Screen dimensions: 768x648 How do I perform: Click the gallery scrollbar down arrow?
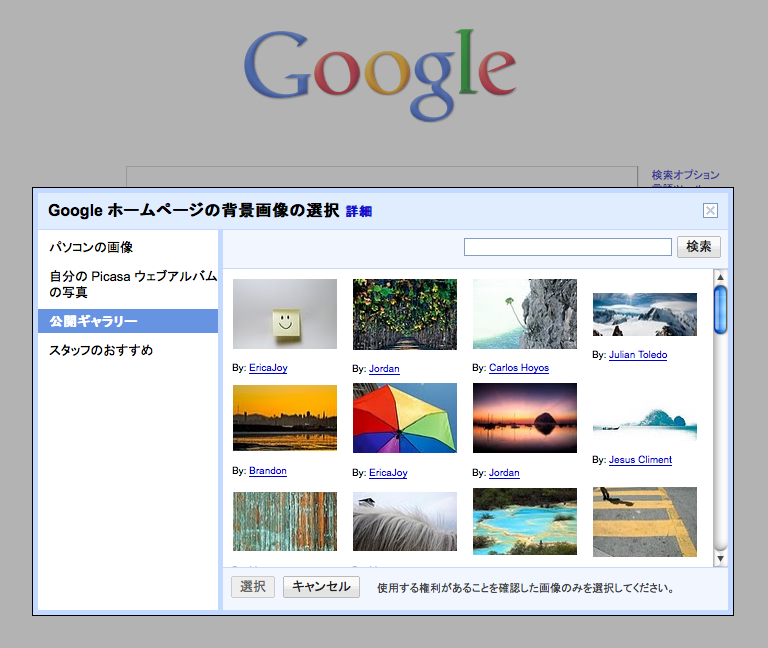[720, 558]
